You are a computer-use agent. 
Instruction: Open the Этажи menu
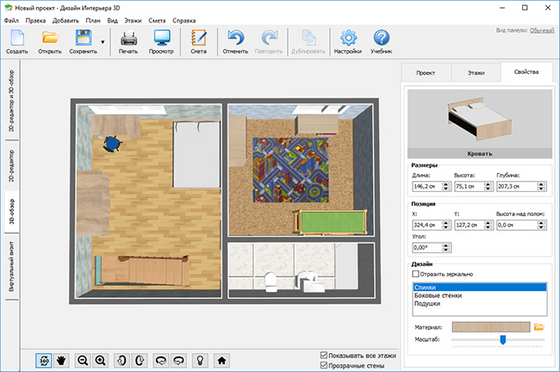133,20
